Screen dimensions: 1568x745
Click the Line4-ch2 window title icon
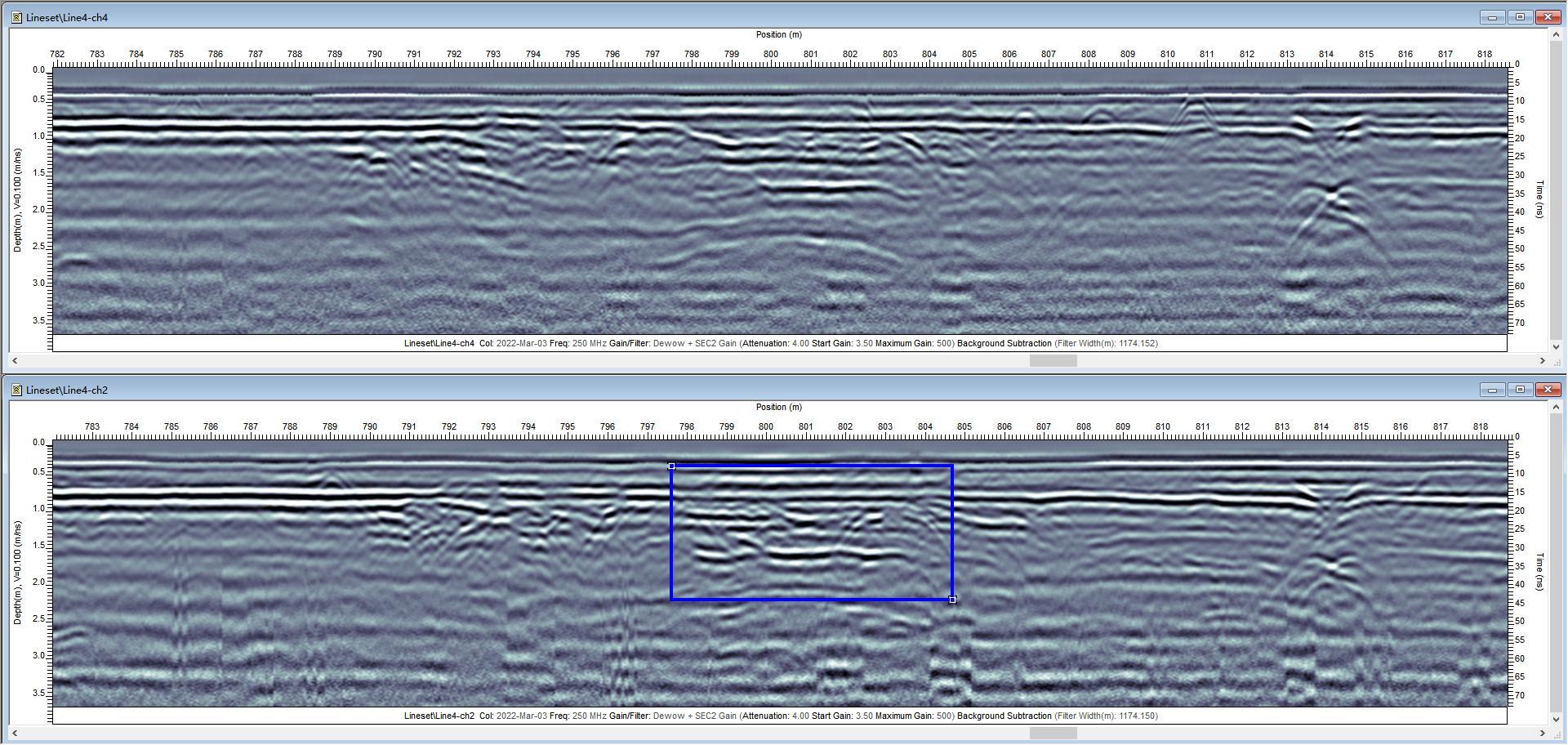click(16, 390)
